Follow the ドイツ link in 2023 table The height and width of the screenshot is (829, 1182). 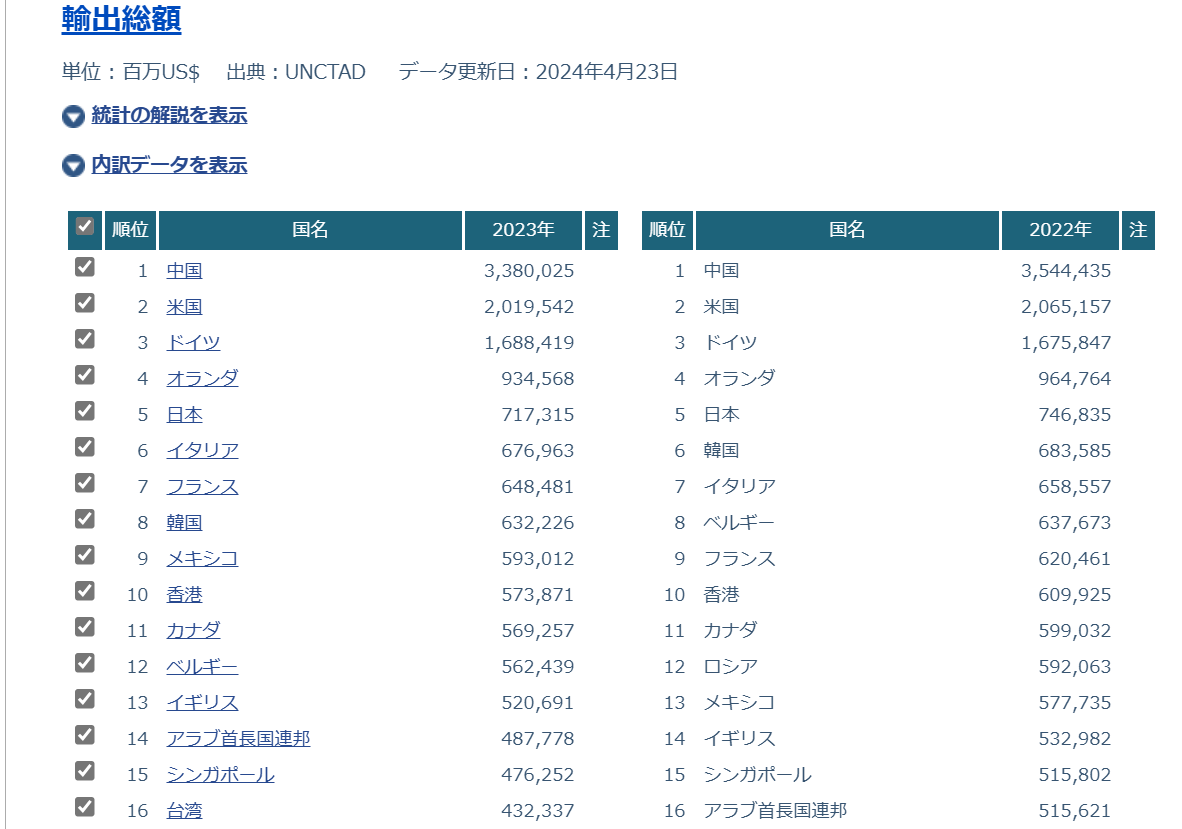(193, 343)
